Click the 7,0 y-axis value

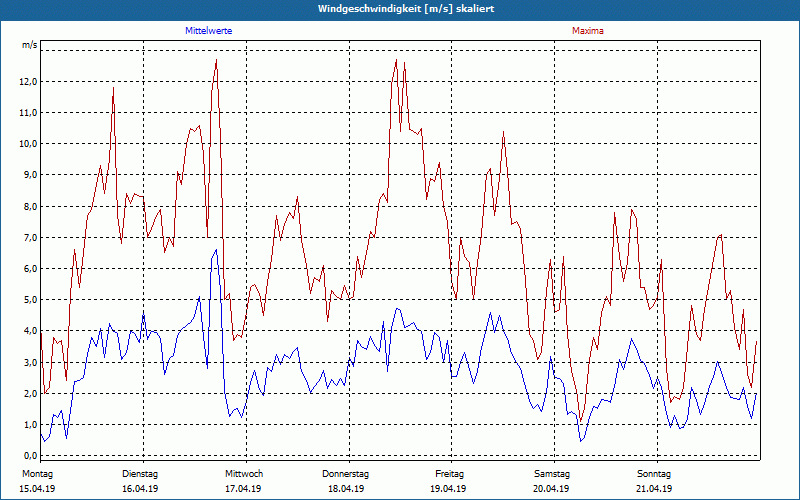pyautogui.click(x=29, y=238)
